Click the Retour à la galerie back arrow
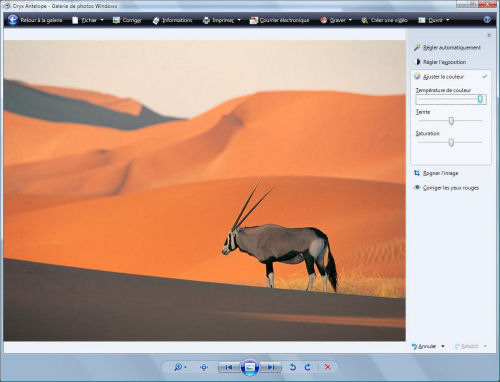 pos(13,20)
